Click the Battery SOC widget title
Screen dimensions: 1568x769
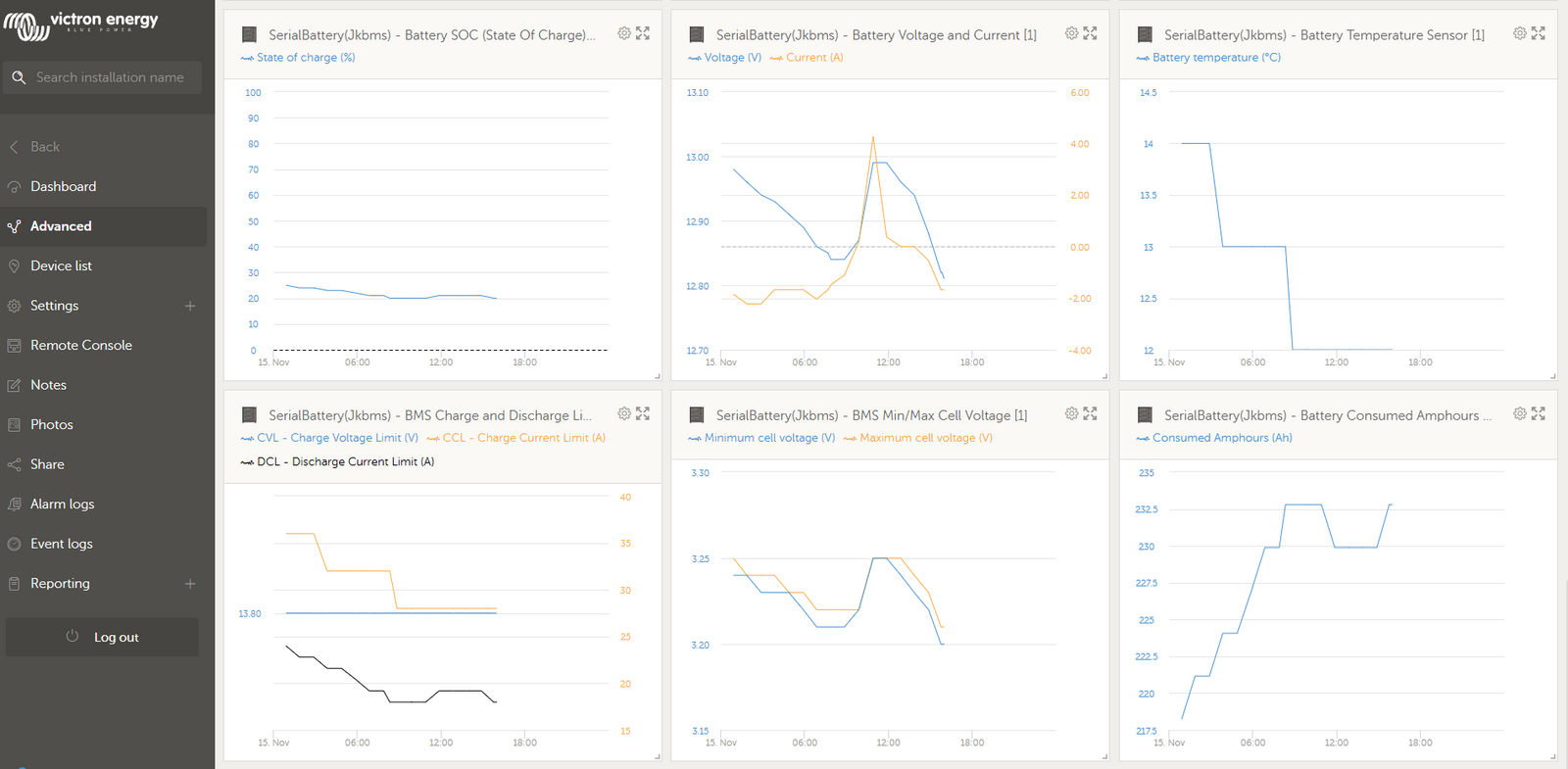(432, 35)
